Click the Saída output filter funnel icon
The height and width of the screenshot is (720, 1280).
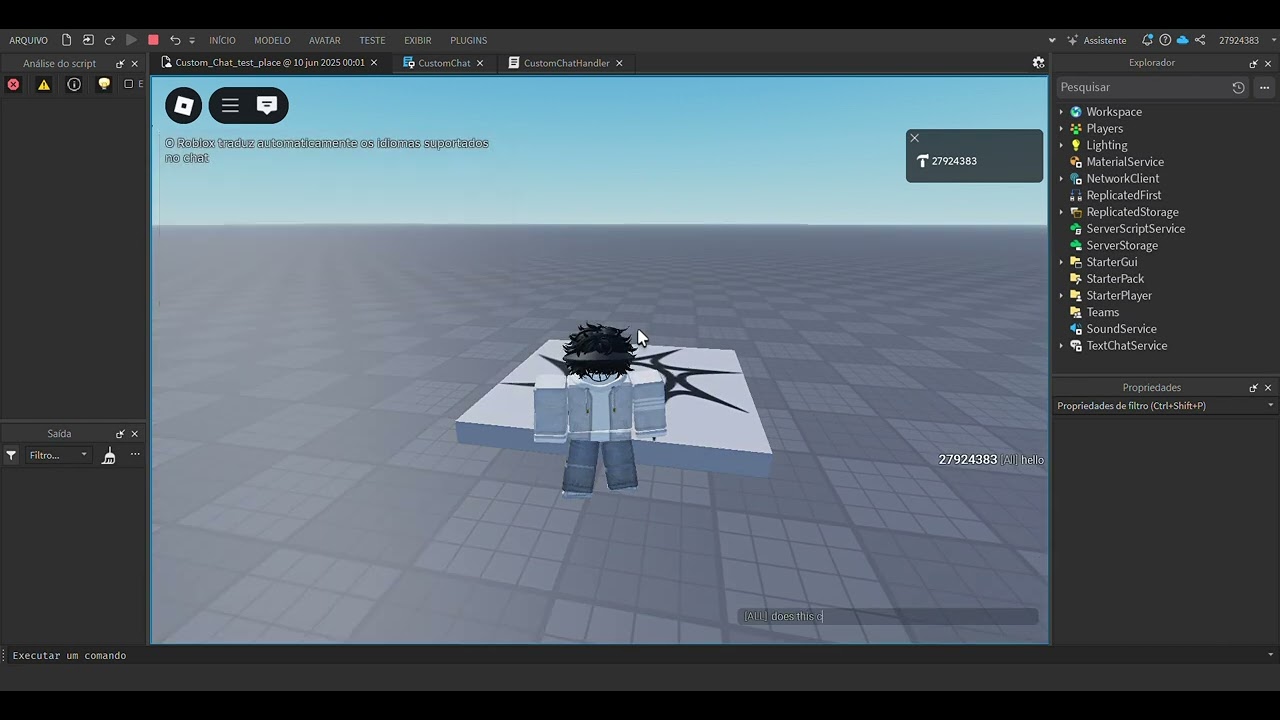click(x=11, y=455)
